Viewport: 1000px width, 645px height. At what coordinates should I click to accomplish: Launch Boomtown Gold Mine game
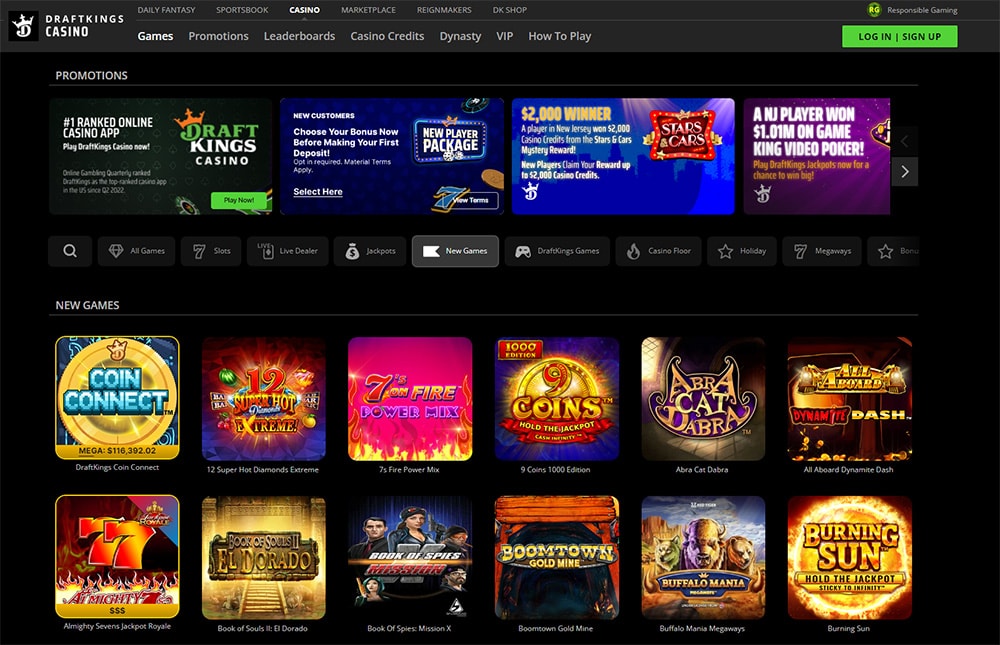pyautogui.click(x=557, y=558)
